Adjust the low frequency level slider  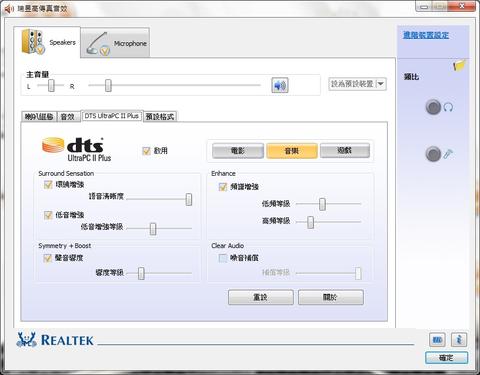click(x=322, y=204)
